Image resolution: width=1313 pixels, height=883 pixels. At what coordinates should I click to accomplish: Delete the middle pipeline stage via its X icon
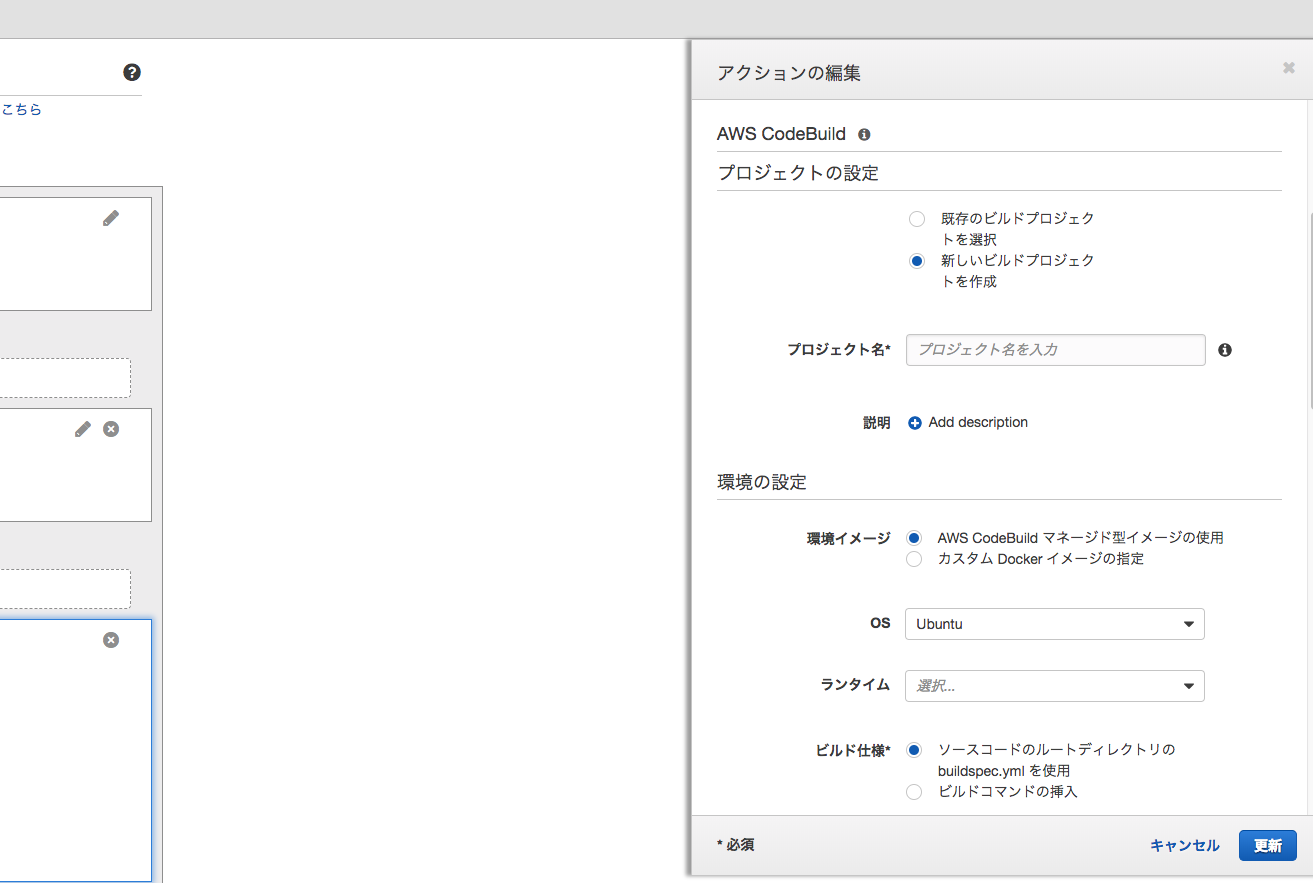tap(111, 428)
